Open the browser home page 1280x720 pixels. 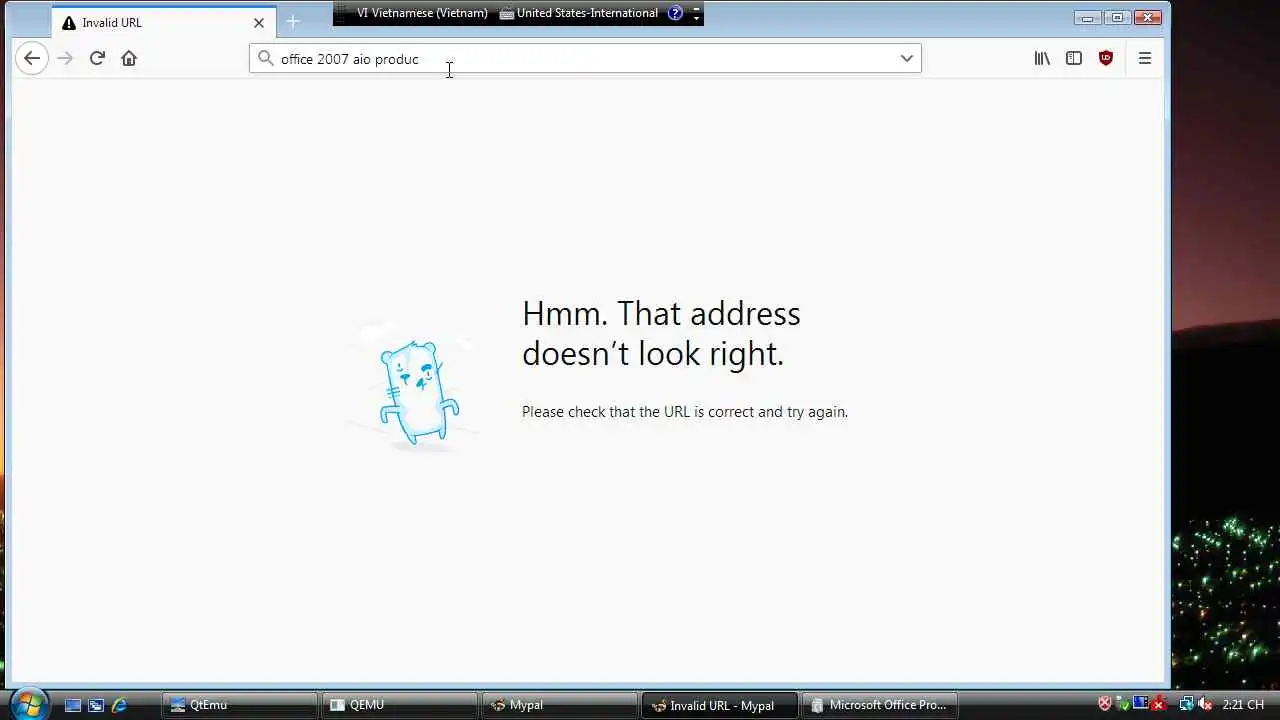coord(129,58)
